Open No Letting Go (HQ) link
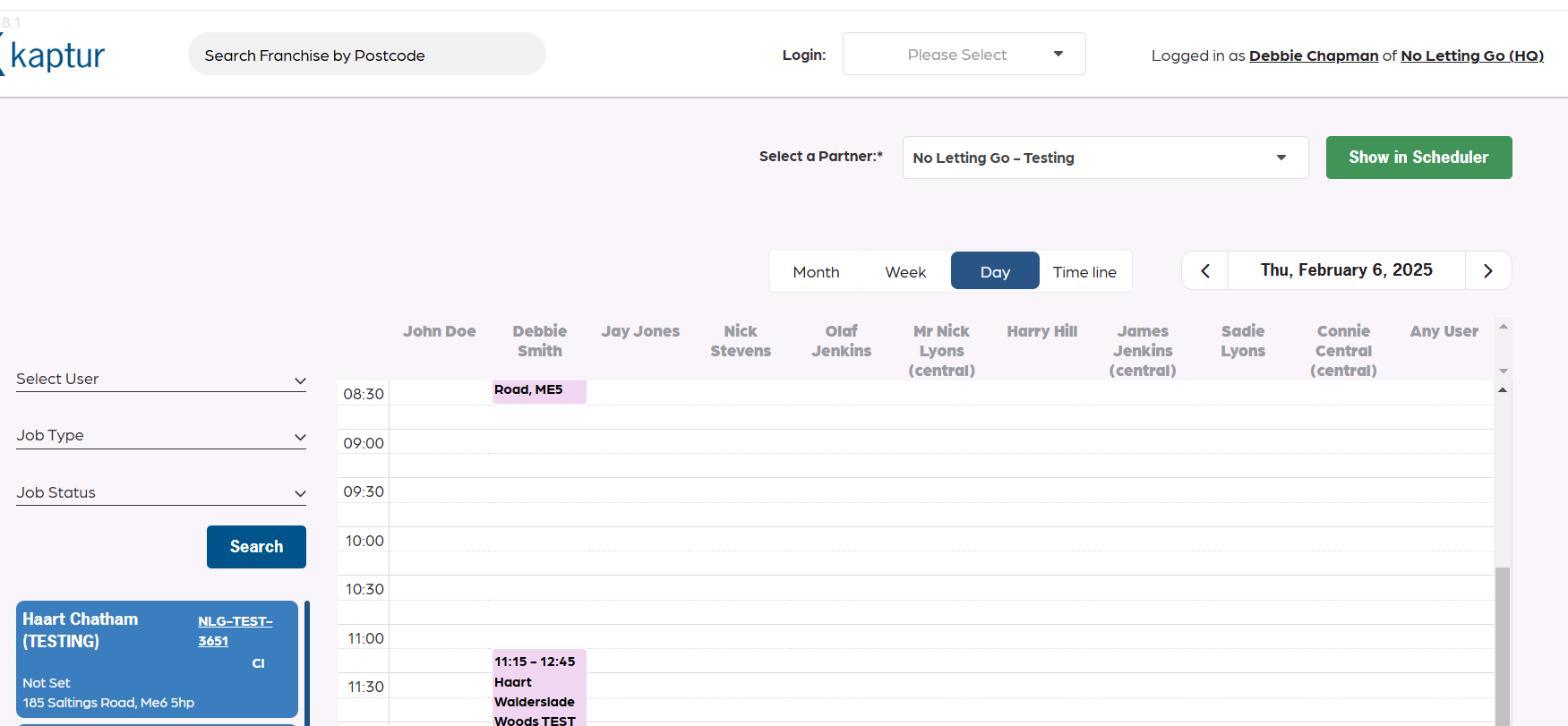Screen dimensions: 1568x726 coord(1472,56)
